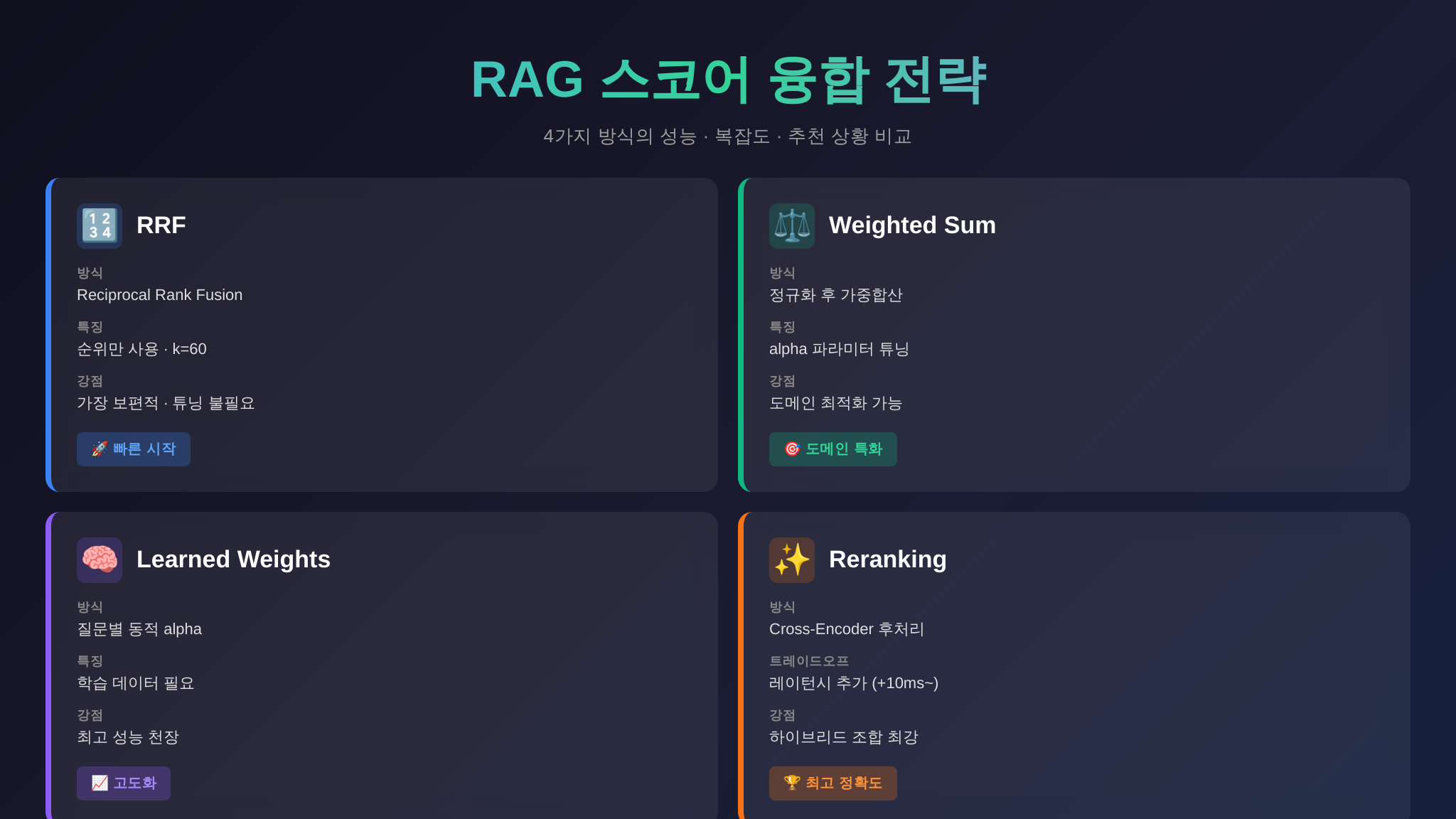The image size is (1456, 819).
Task: Click the 빠른 시작 badge
Action: pyautogui.click(x=134, y=449)
